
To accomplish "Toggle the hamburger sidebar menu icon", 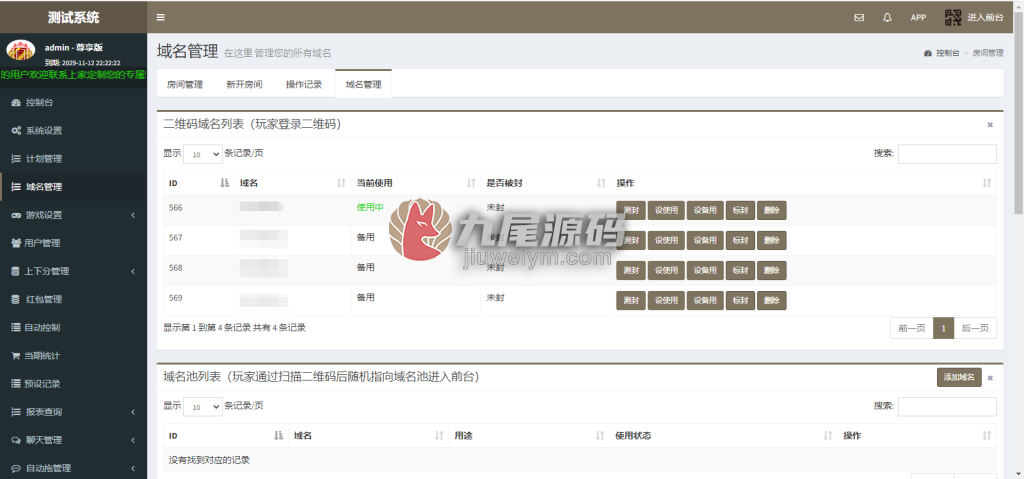I will pos(161,18).
